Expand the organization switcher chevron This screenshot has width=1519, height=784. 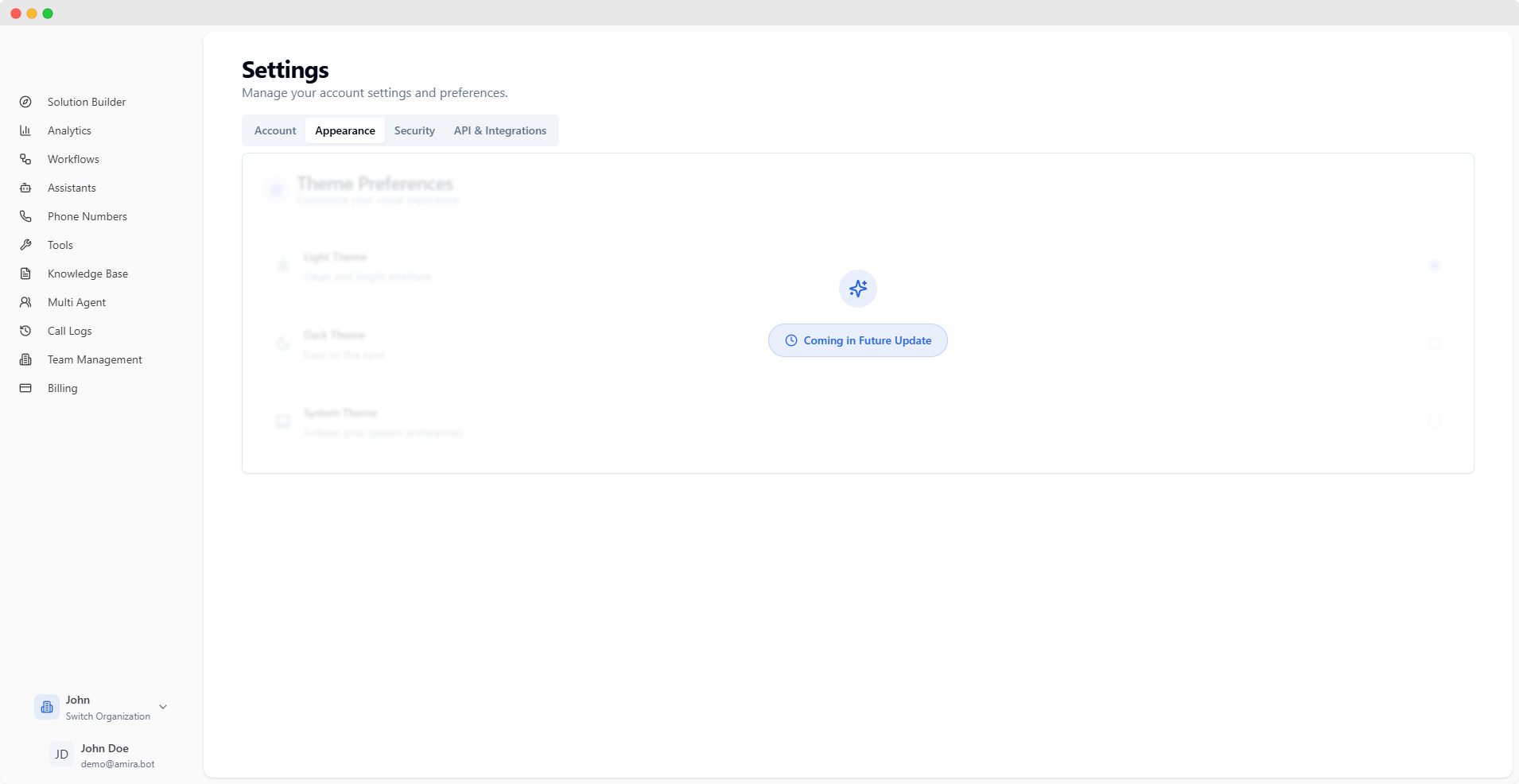(162, 707)
